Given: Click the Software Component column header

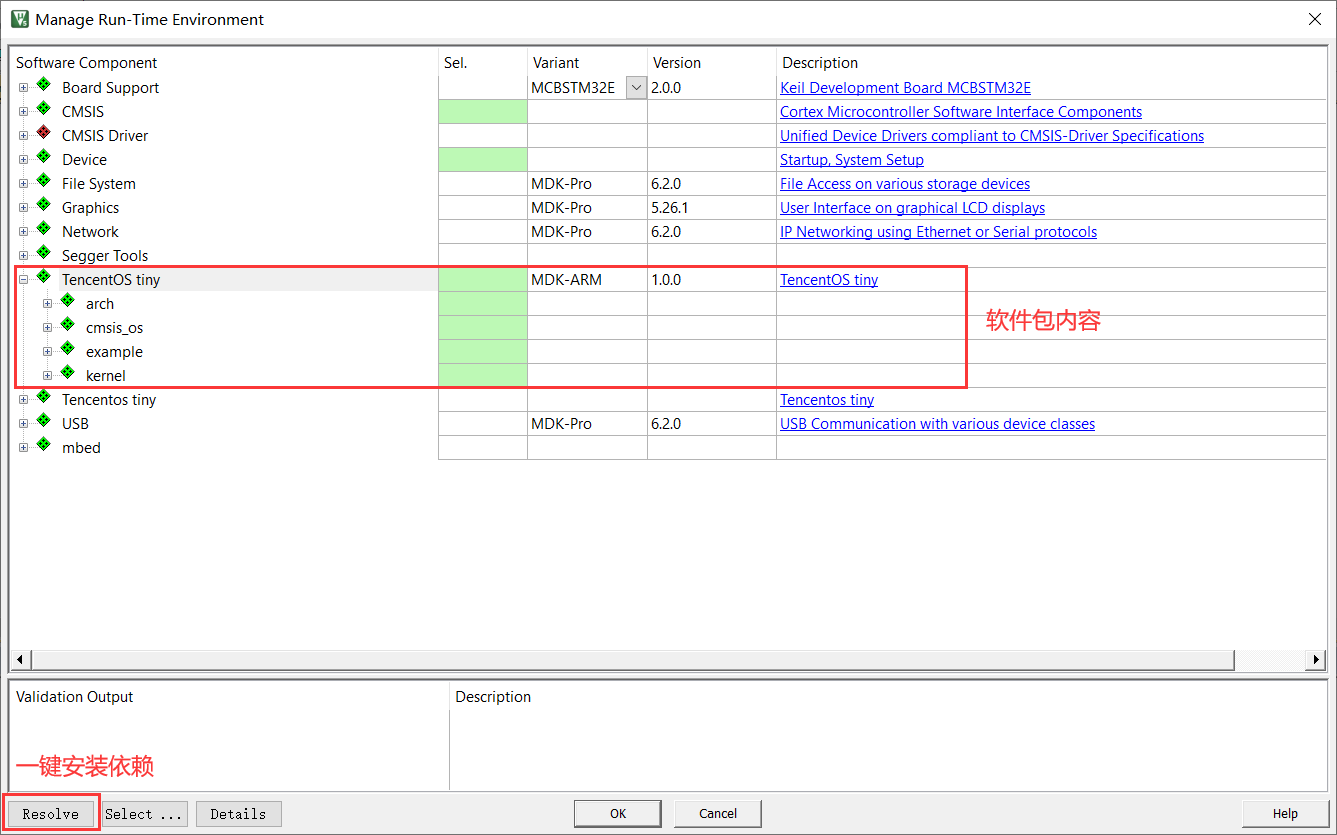Looking at the screenshot, I should (87, 63).
